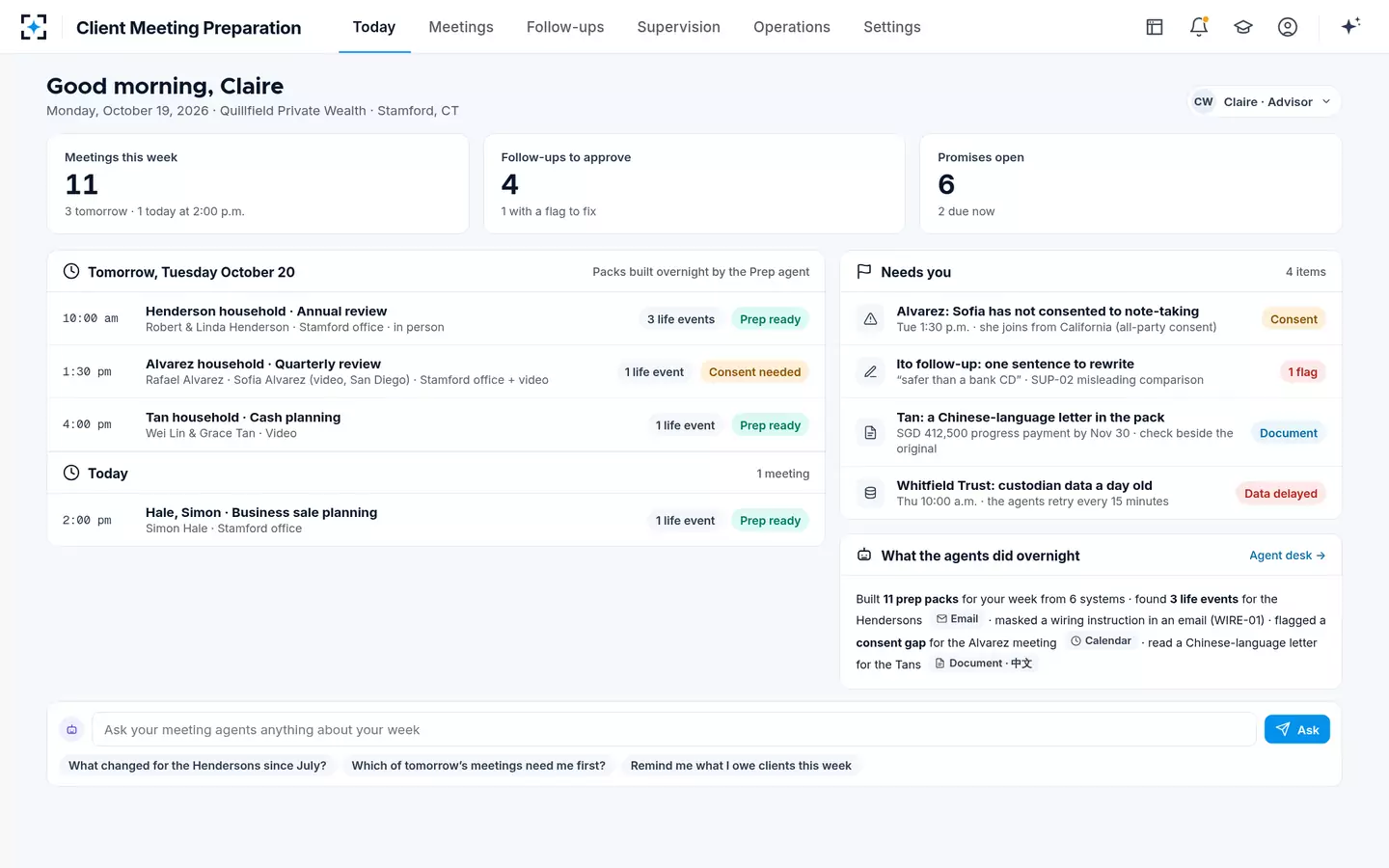Select the Operations tab
The image size is (1389, 868).
tap(792, 27)
